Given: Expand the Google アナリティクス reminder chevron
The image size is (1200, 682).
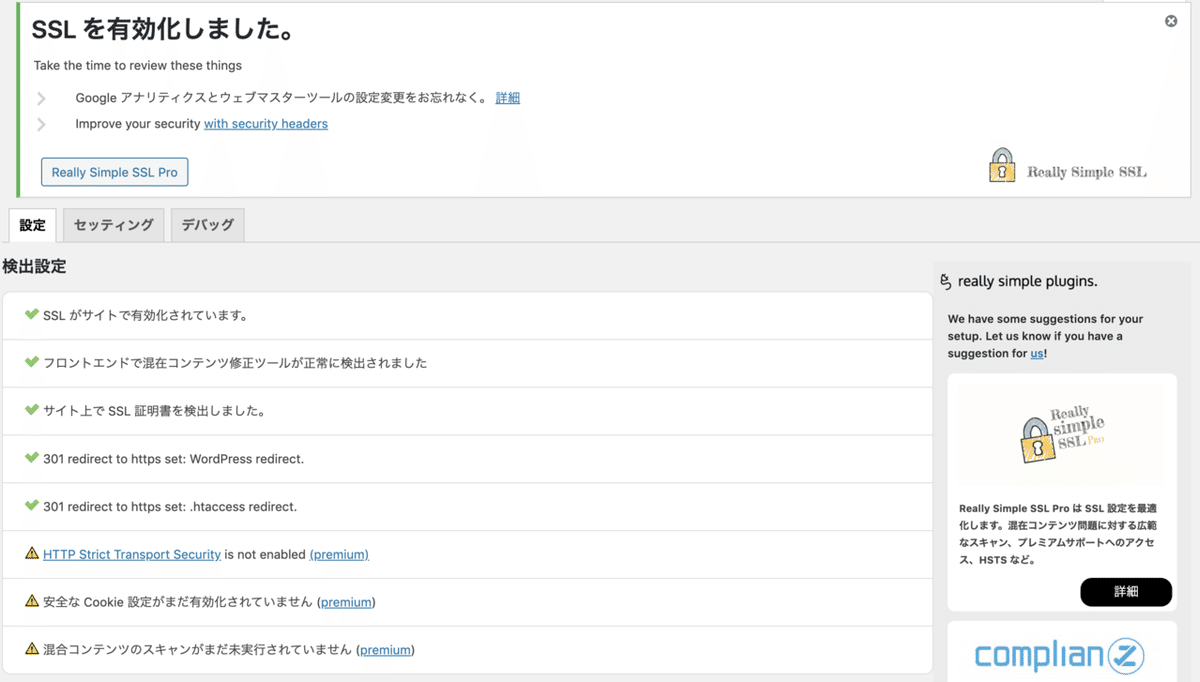Looking at the screenshot, I should 42,99.
